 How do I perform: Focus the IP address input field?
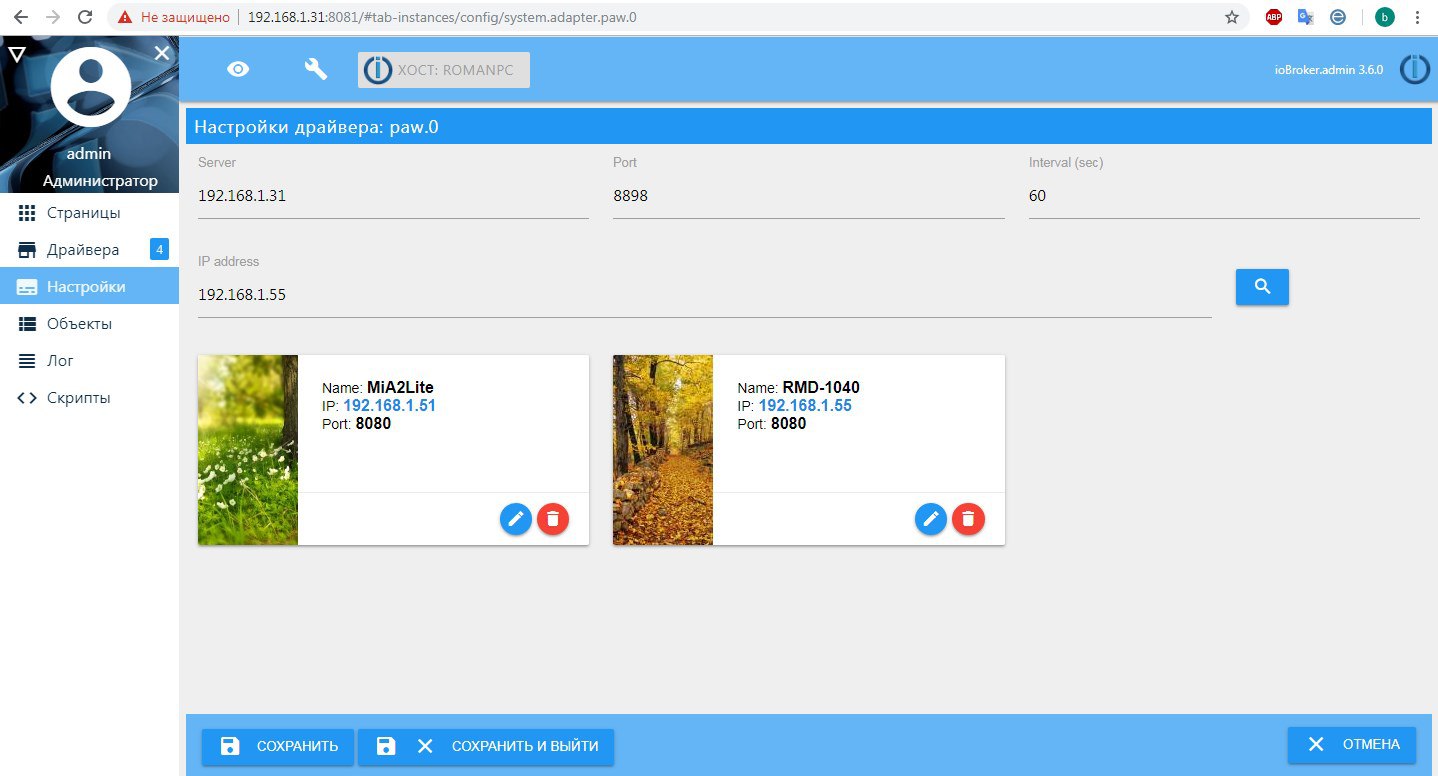705,296
